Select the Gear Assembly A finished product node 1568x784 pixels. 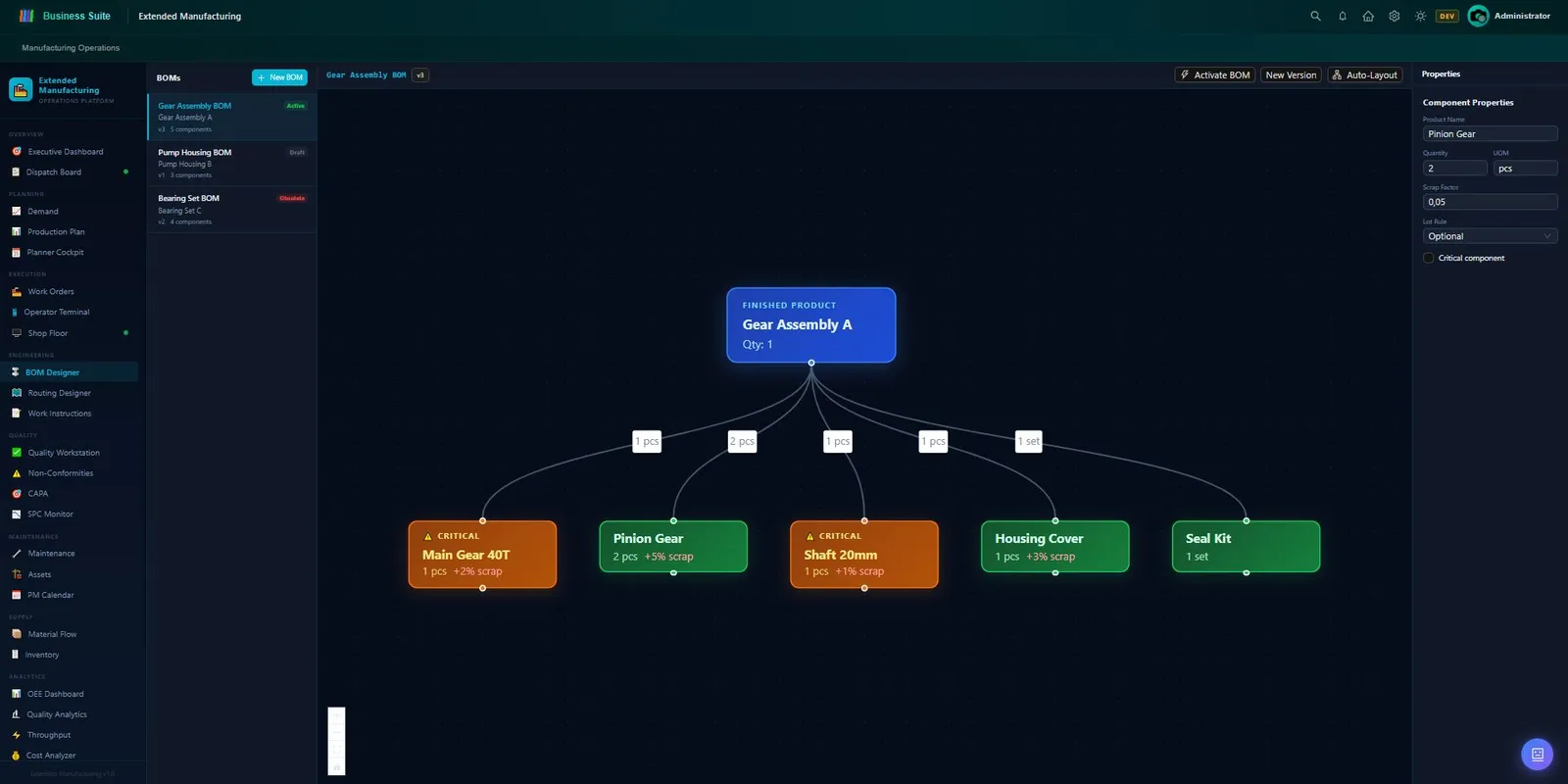tap(811, 324)
